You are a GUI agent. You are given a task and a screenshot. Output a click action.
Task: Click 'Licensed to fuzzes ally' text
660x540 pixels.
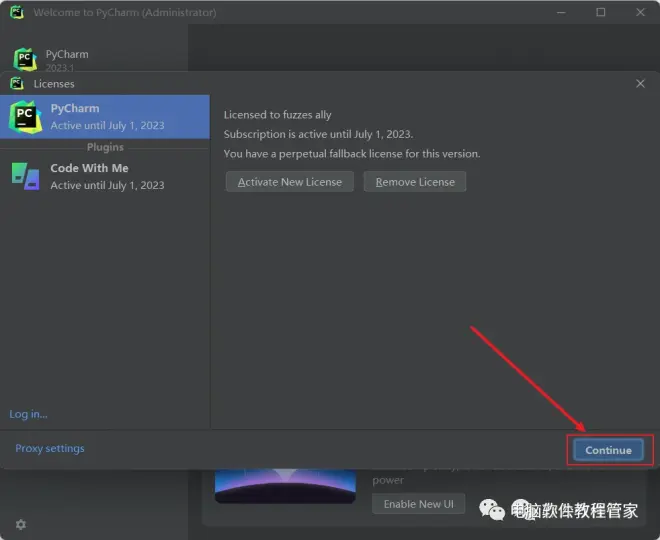pos(277,114)
